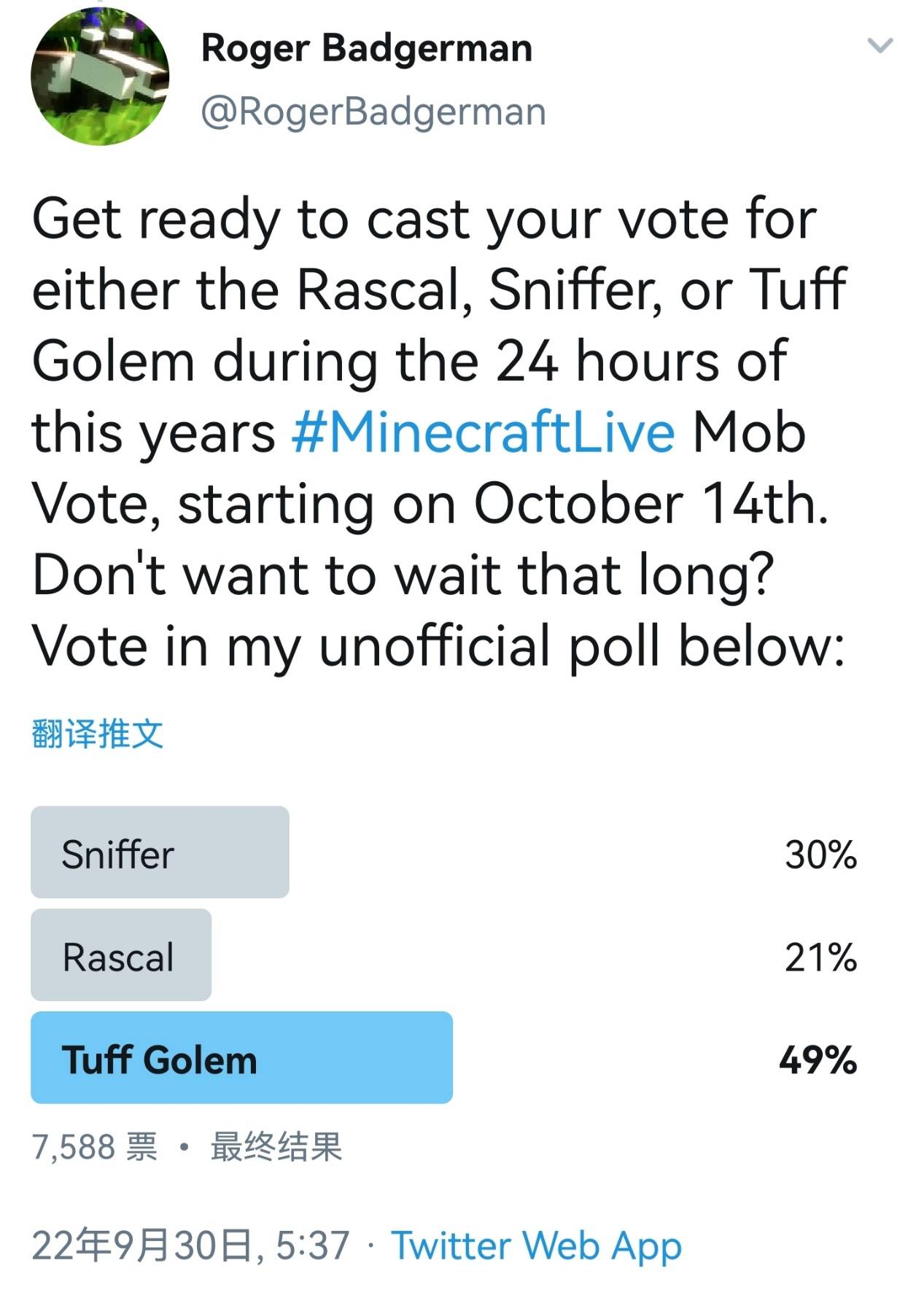Screen dimensions: 924x1295
Task: Click 翻译推文 to translate the tweet
Action: coord(97,733)
